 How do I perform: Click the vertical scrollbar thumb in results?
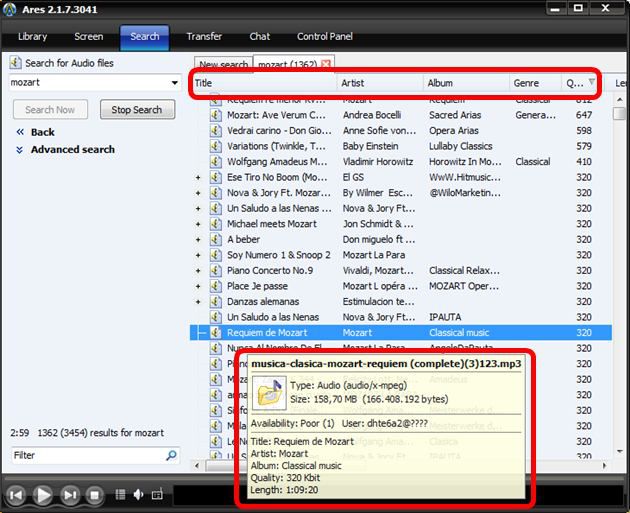(x=619, y=114)
